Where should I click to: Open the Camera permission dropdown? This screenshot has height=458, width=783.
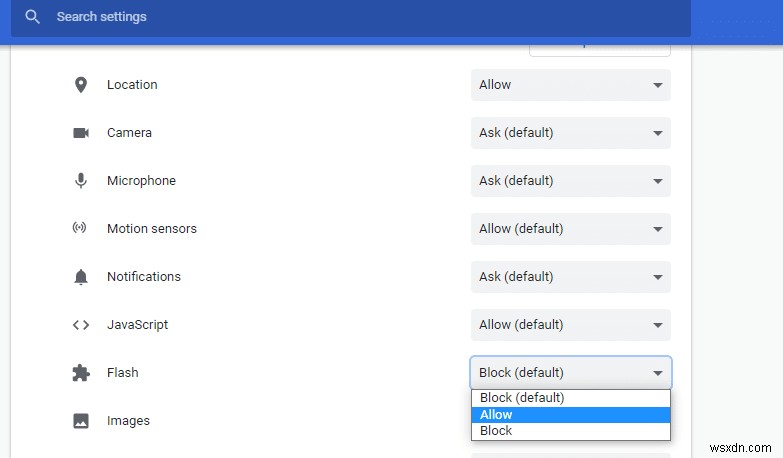point(570,133)
